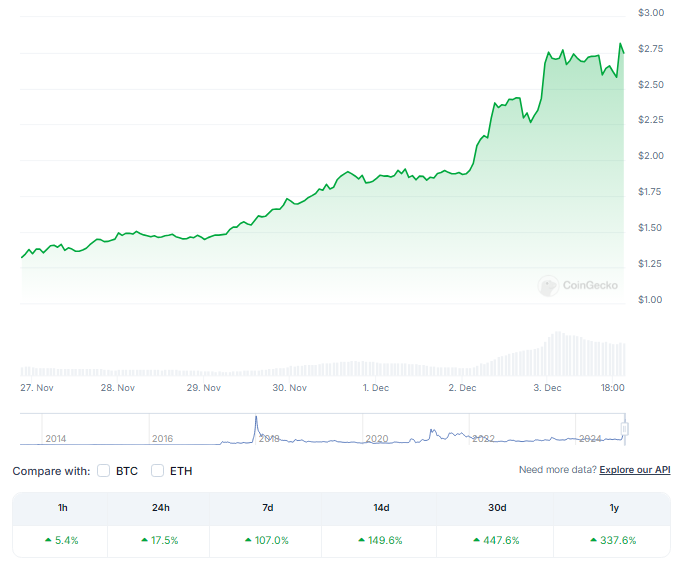Click the 30d column header

click(x=497, y=508)
